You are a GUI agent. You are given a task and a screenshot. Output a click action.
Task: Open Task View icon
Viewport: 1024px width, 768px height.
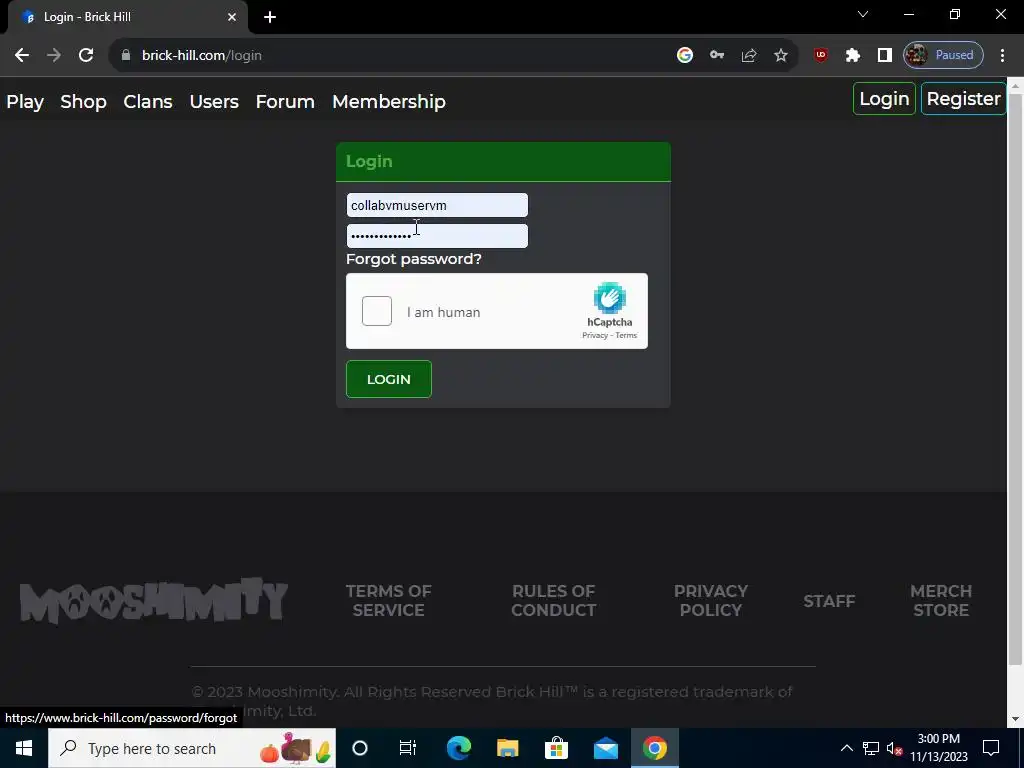tap(408, 748)
